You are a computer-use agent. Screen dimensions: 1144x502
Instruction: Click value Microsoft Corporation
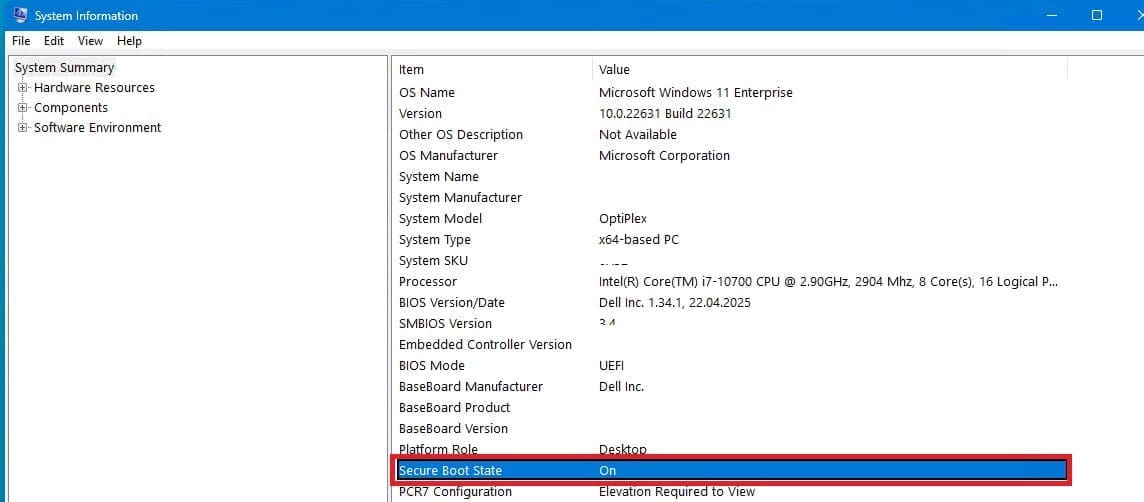pyautogui.click(x=664, y=155)
